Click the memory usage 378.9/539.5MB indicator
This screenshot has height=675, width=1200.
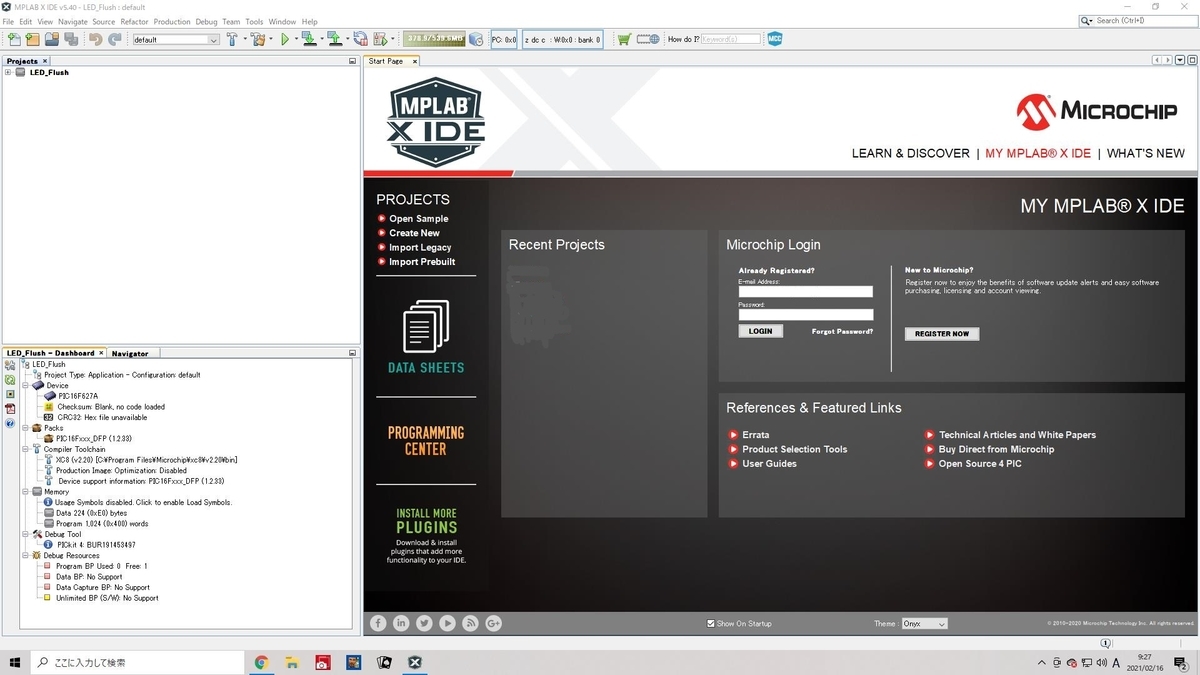tap(434, 39)
